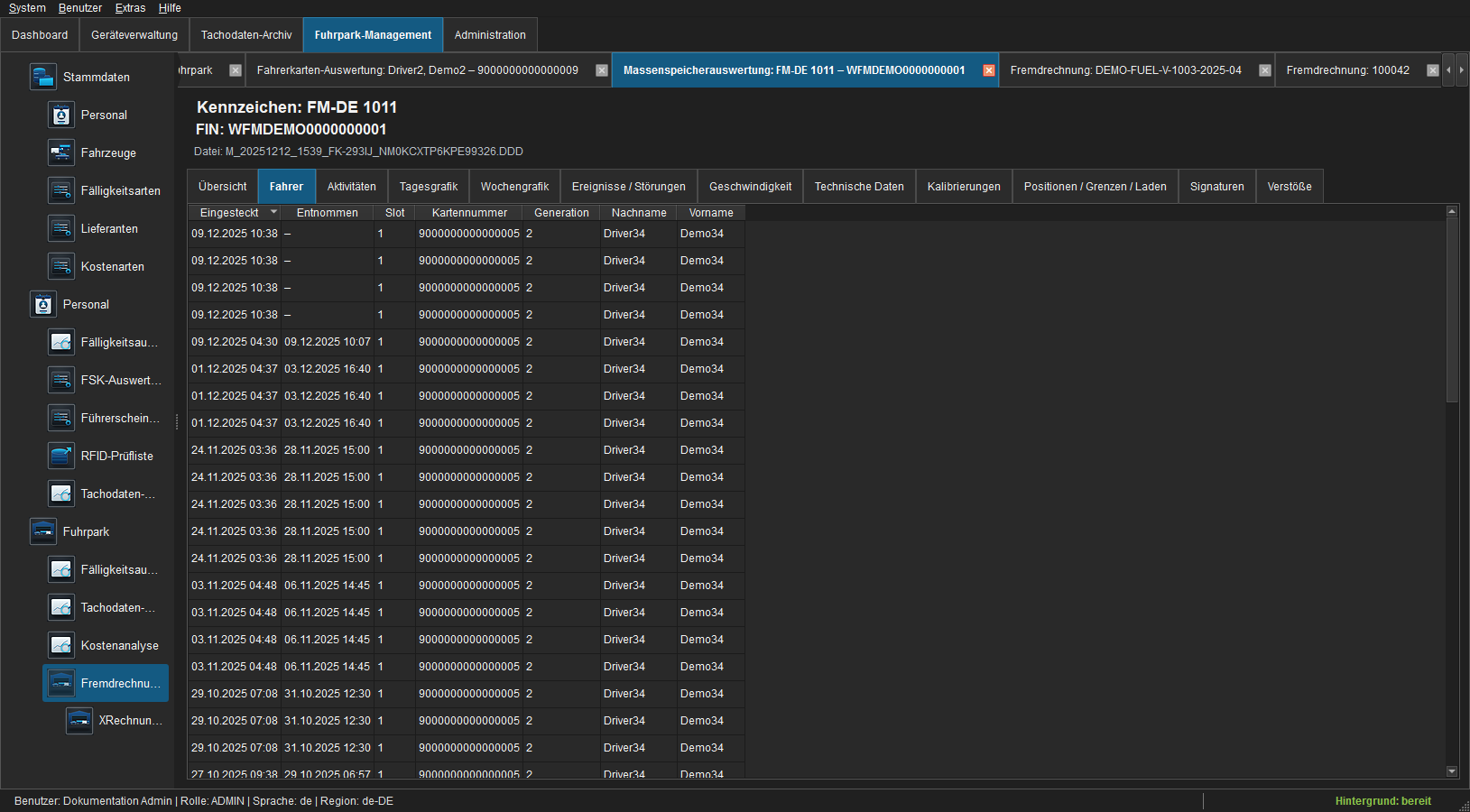Screen dimensions: 1470x812
Task: Open the RFID-Prüfliste icon
Action: point(61,456)
